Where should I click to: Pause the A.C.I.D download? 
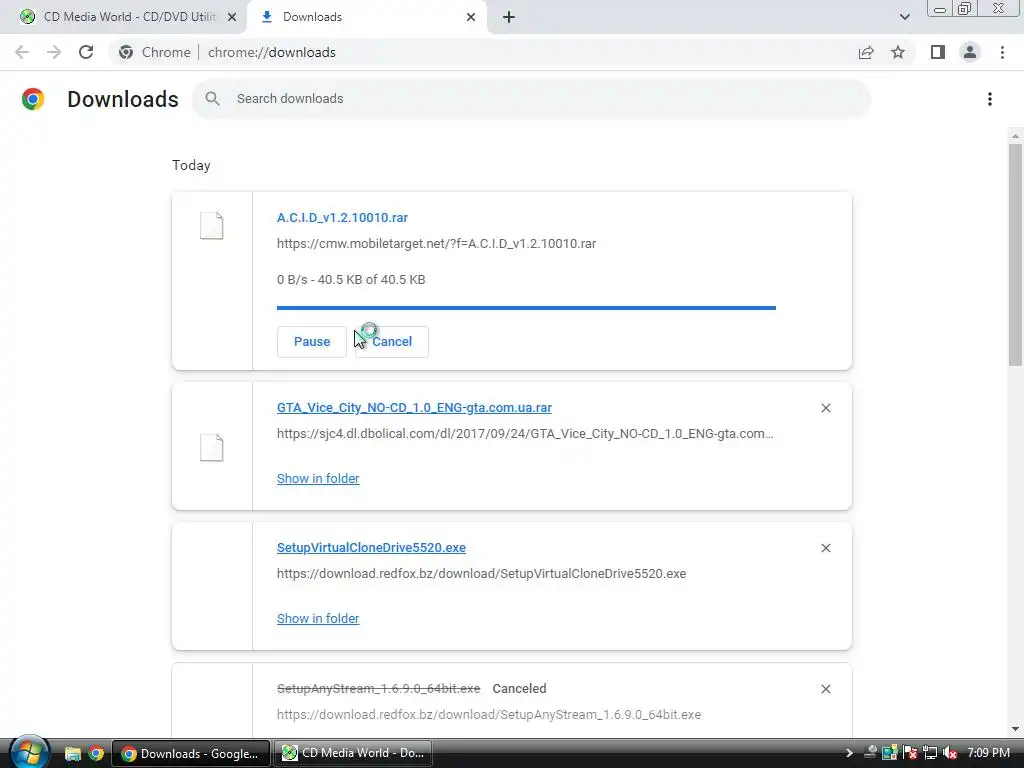tap(312, 342)
